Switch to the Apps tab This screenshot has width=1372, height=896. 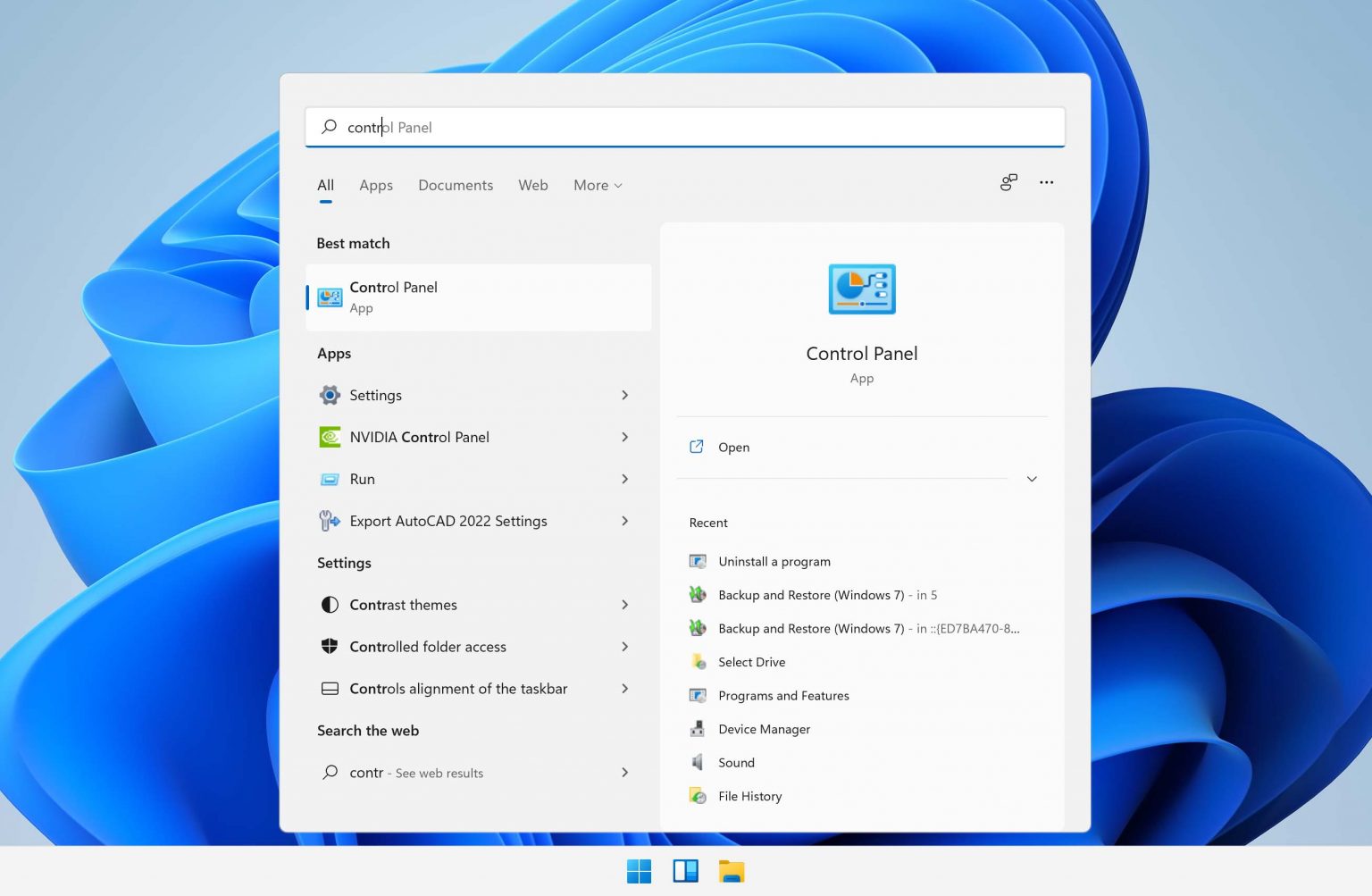[x=376, y=185]
